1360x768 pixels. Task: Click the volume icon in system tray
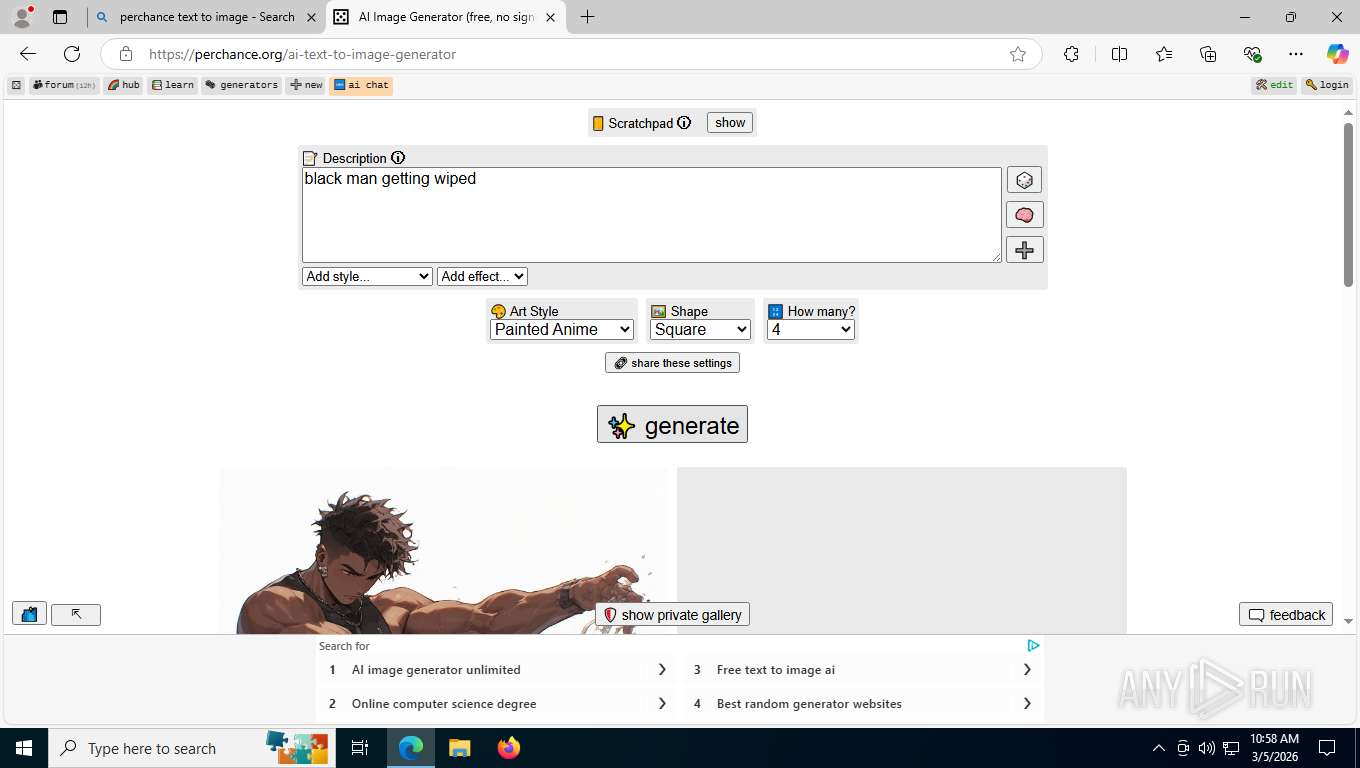click(x=1207, y=748)
